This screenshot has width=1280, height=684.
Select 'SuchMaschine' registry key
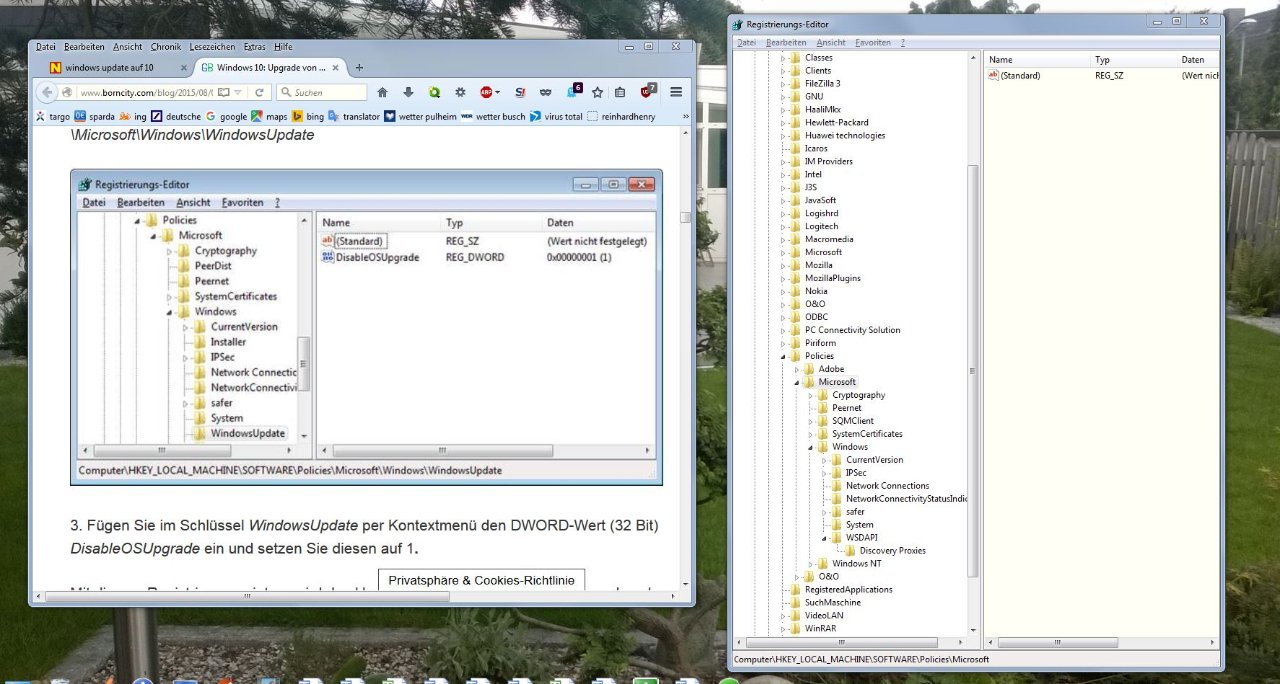[x=832, y=603]
